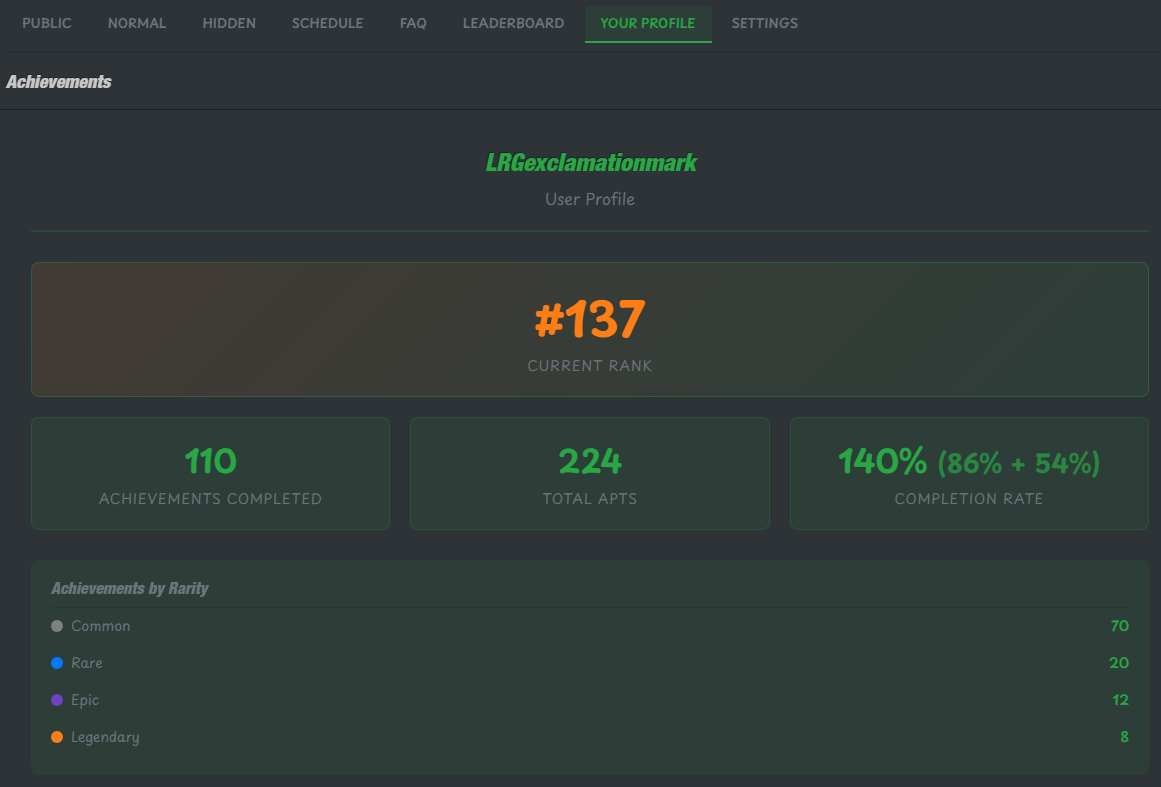
Task: Click the Achievements page heading
Action: (58, 81)
